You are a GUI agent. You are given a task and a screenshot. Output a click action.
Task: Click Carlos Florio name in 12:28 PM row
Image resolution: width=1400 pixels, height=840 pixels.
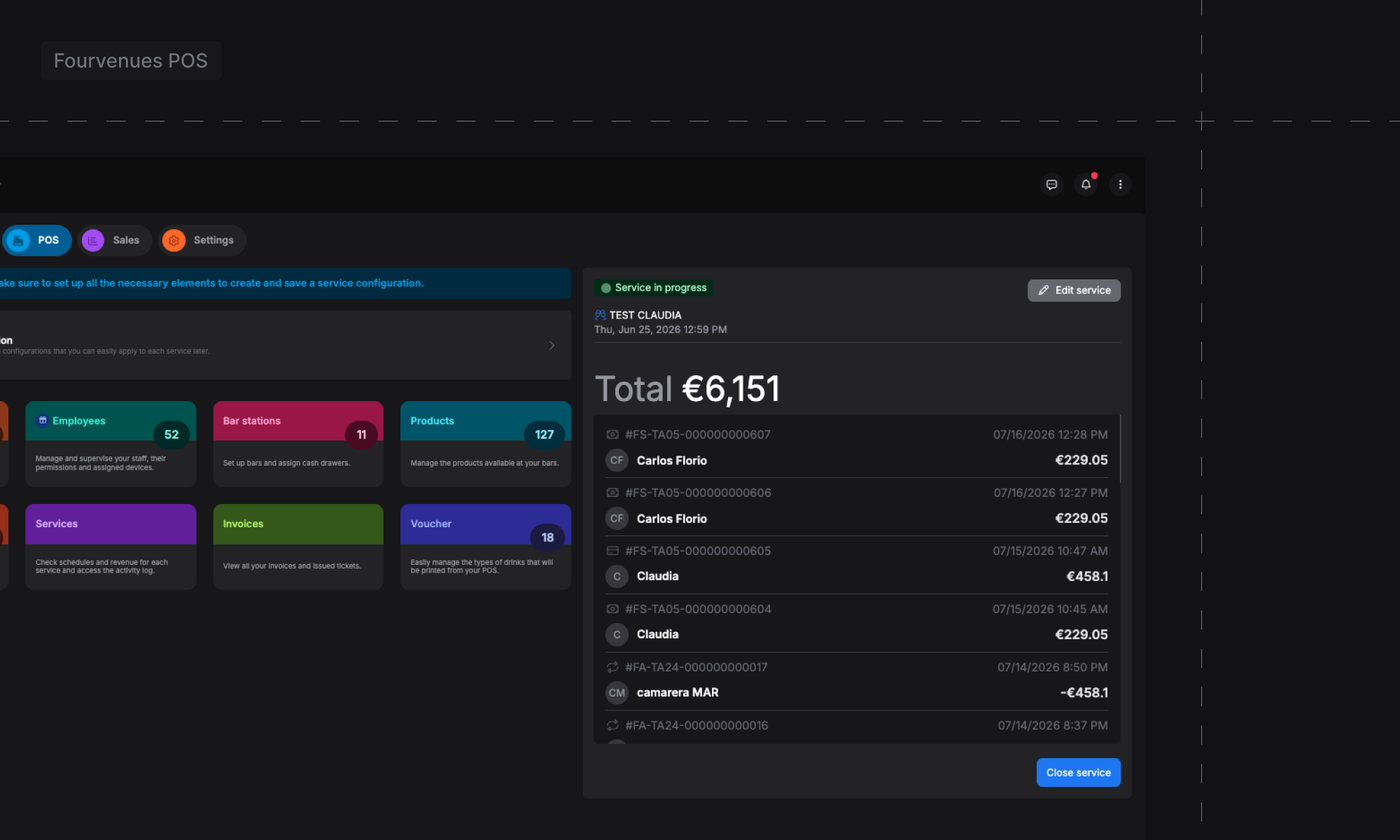pyautogui.click(x=672, y=461)
